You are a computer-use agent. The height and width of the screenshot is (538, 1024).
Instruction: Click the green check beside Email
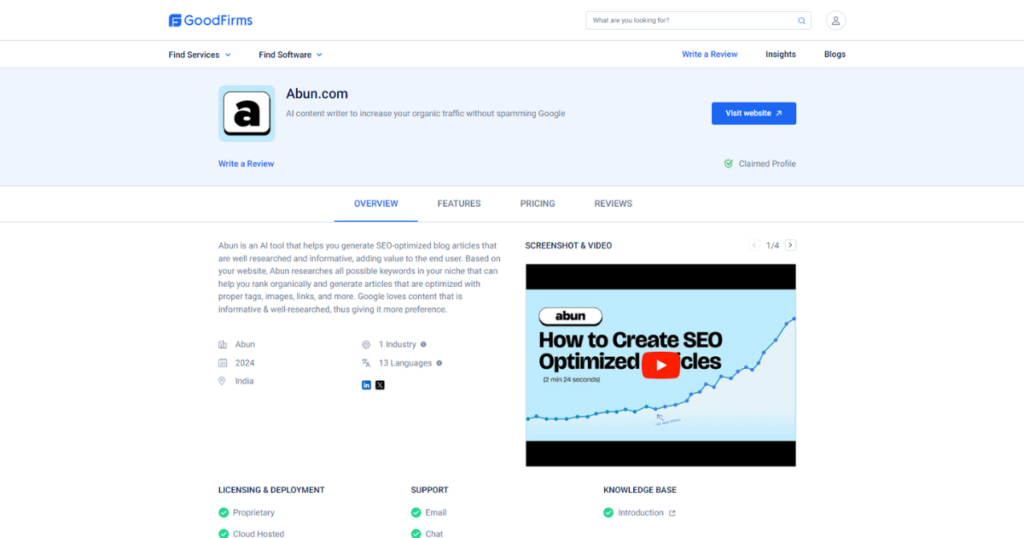click(x=416, y=513)
